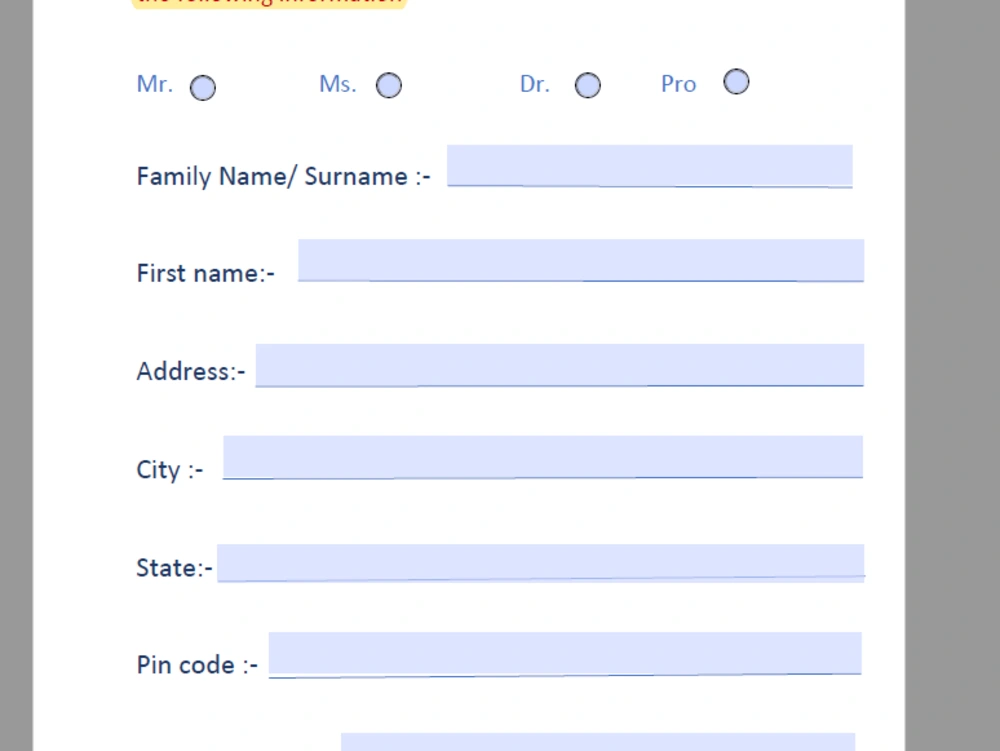The image size is (1000, 751).
Task: Click the Pro label next to its radio
Action: coord(678,84)
